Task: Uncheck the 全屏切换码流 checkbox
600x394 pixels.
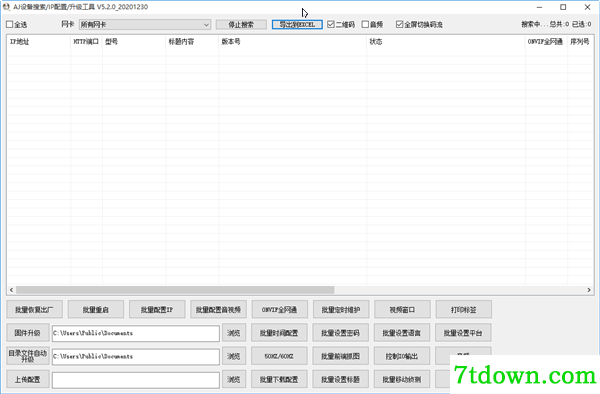Action: pyautogui.click(x=399, y=24)
